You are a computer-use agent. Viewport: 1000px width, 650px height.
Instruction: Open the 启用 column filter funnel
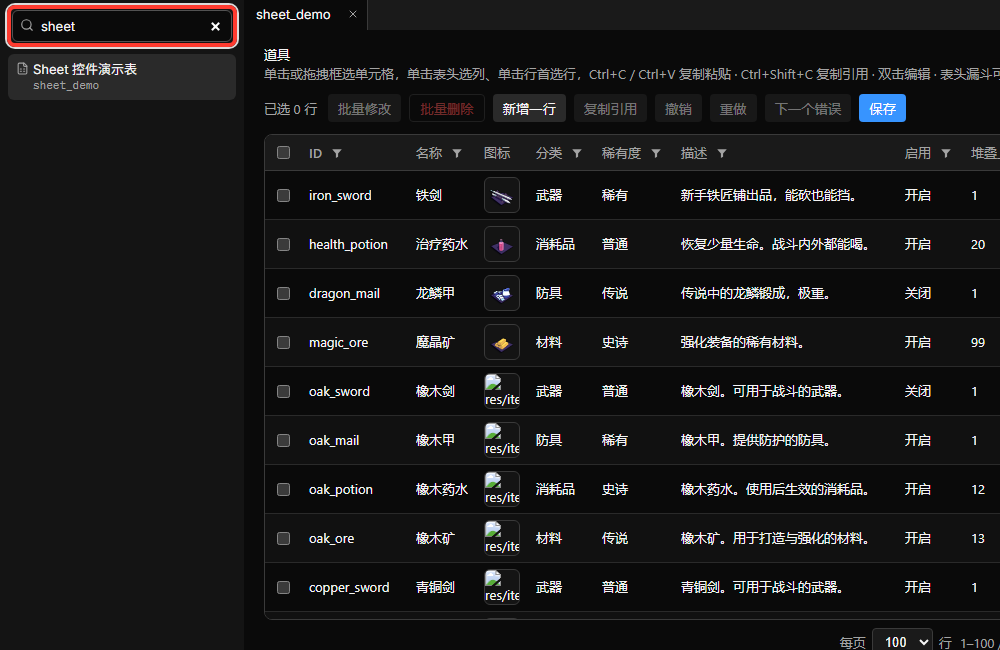[x=946, y=153]
